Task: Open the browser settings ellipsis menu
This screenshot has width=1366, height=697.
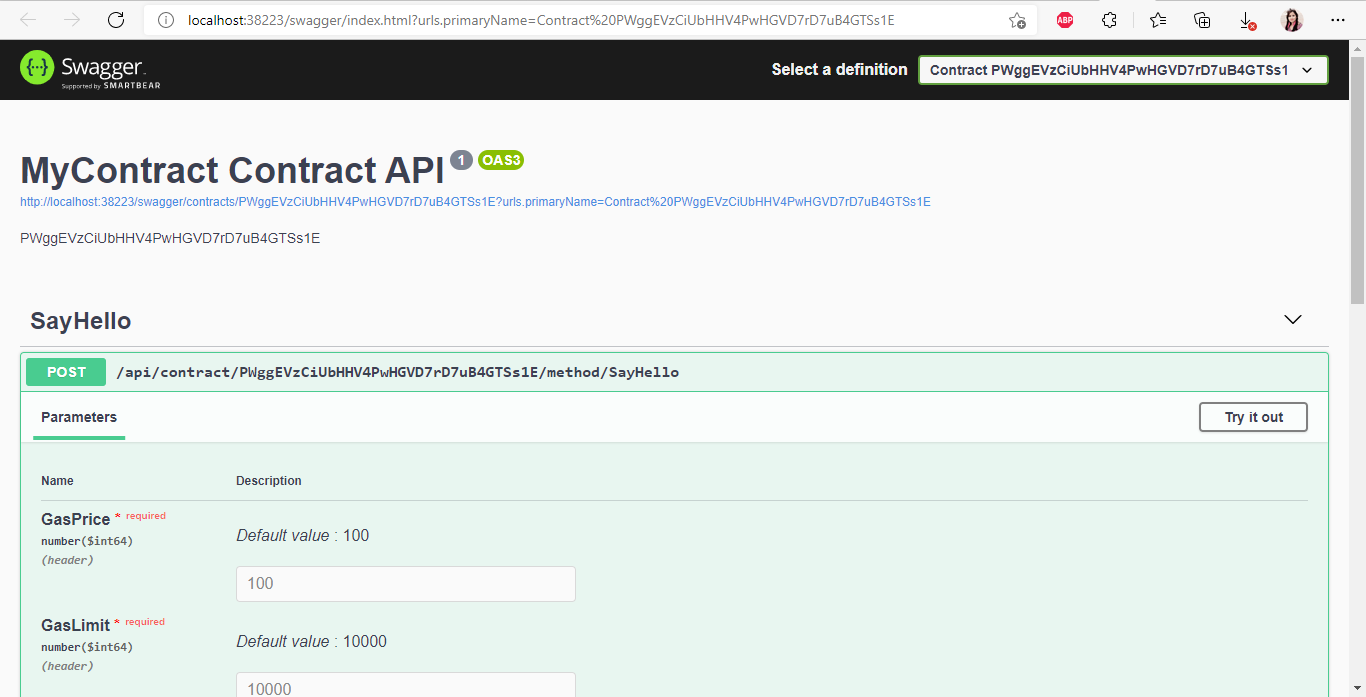Action: tap(1337, 19)
